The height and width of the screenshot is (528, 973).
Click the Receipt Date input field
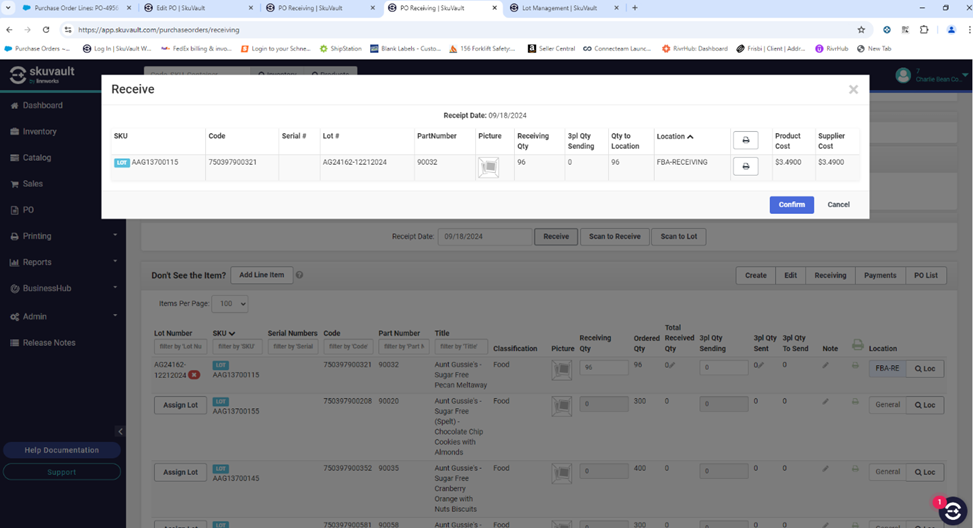tap(485, 236)
